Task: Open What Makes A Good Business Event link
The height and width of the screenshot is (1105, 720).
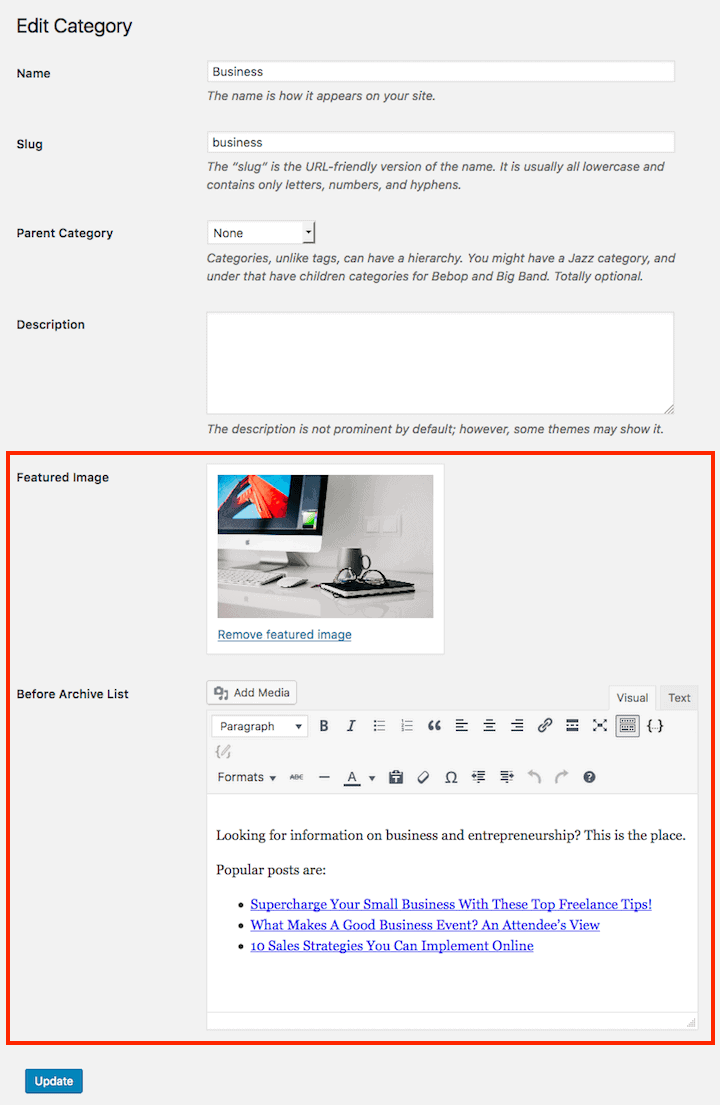Action: click(x=425, y=925)
